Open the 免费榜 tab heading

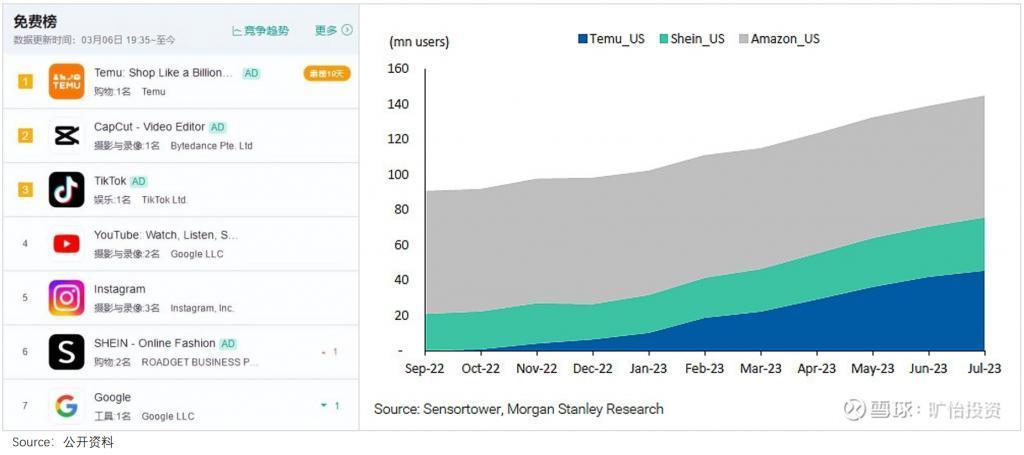[x=33, y=21]
